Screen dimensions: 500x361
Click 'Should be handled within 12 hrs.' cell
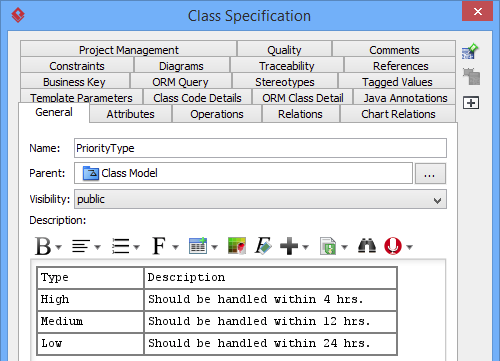pyautogui.click(x=270, y=322)
